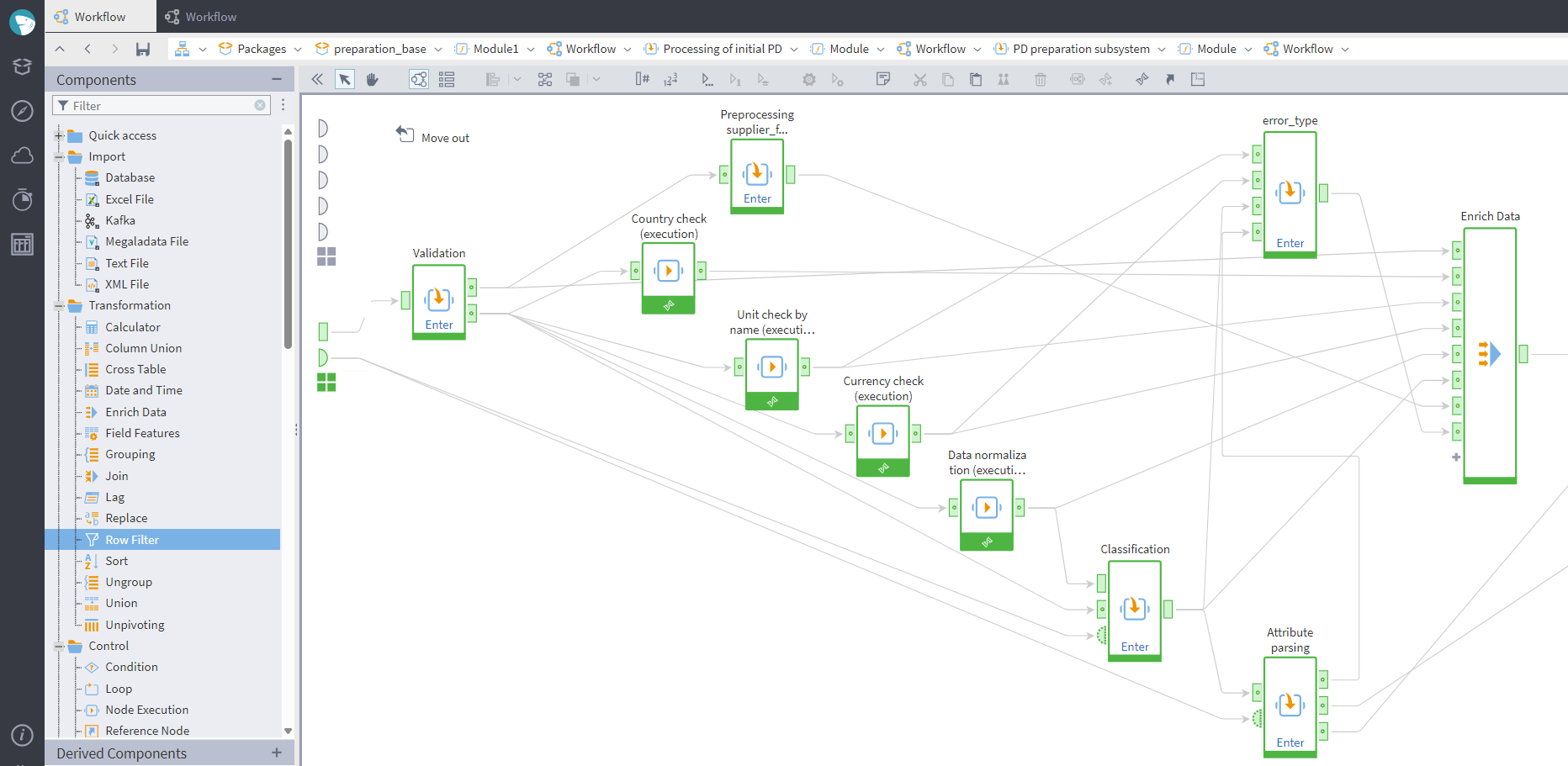Click the info icon at sidebar bottom

pos(22,734)
